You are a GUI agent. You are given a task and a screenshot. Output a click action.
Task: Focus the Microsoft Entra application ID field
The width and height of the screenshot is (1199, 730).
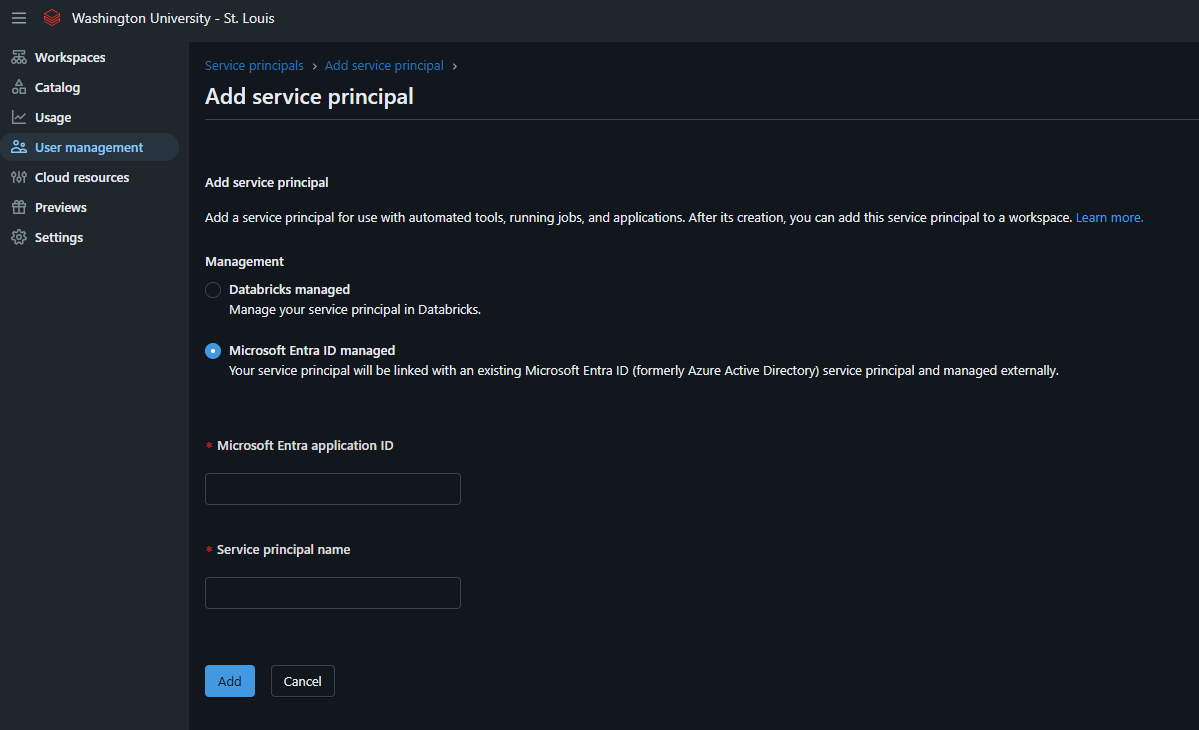pyautogui.click(x=333, y=489)
